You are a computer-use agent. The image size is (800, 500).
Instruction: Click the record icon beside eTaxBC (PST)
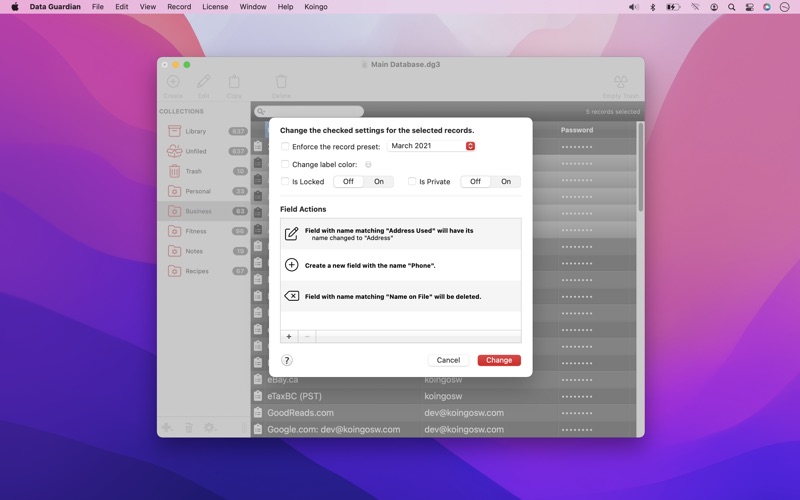(x=258, y=396)
